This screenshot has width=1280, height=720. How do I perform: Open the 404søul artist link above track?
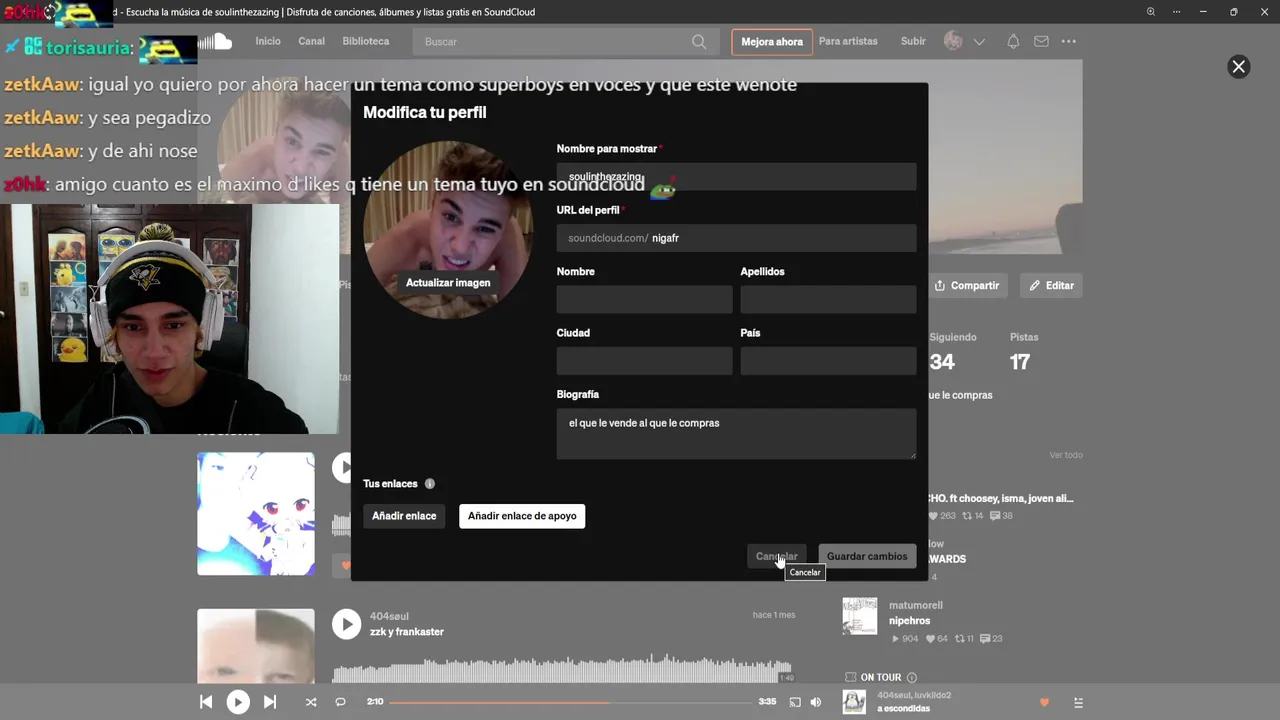[389, 617]
